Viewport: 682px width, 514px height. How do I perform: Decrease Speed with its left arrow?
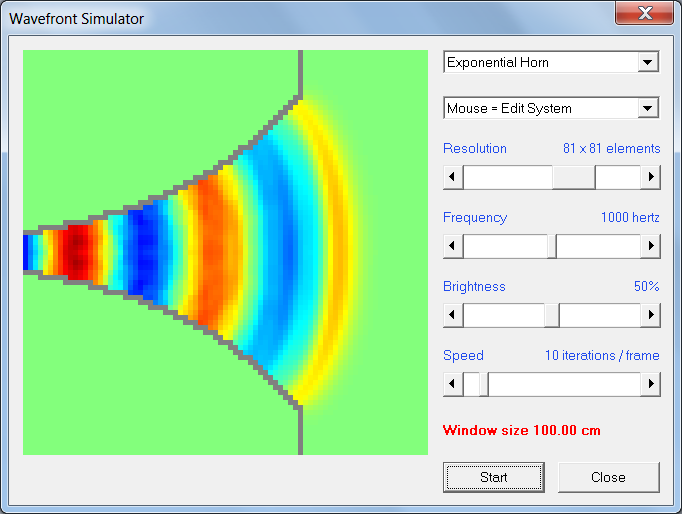click(453, 384)
